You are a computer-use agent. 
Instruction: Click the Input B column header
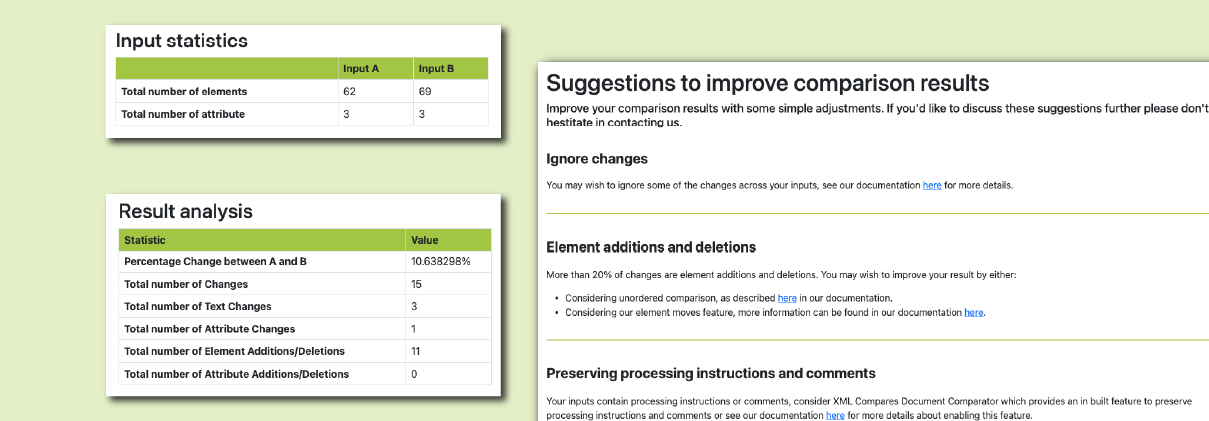click(x=436, y=69)
